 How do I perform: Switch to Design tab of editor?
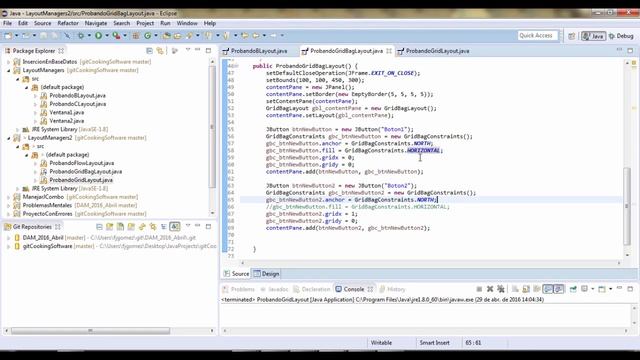pos(267,274)
